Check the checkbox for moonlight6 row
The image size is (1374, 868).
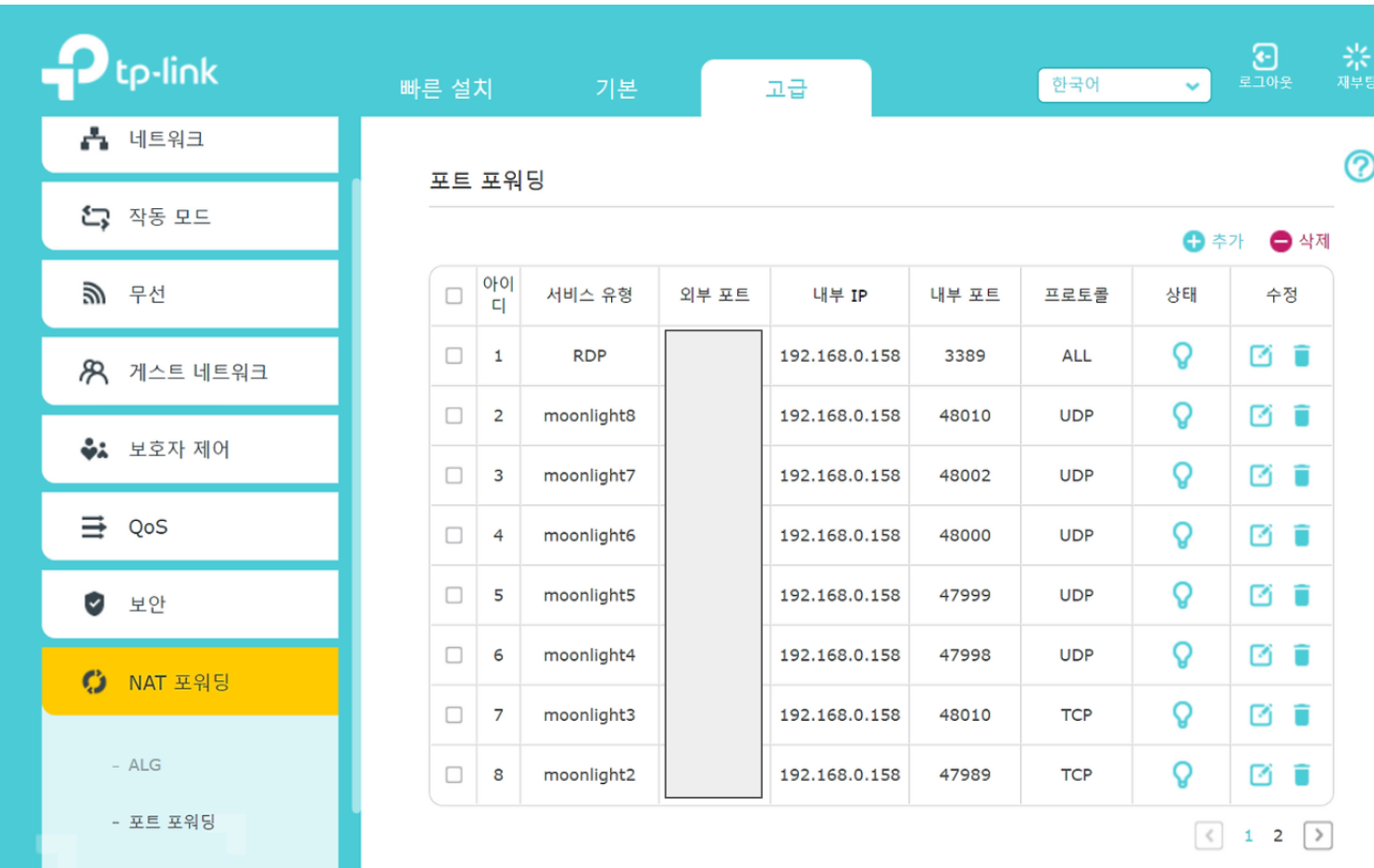tap(454, 535)
